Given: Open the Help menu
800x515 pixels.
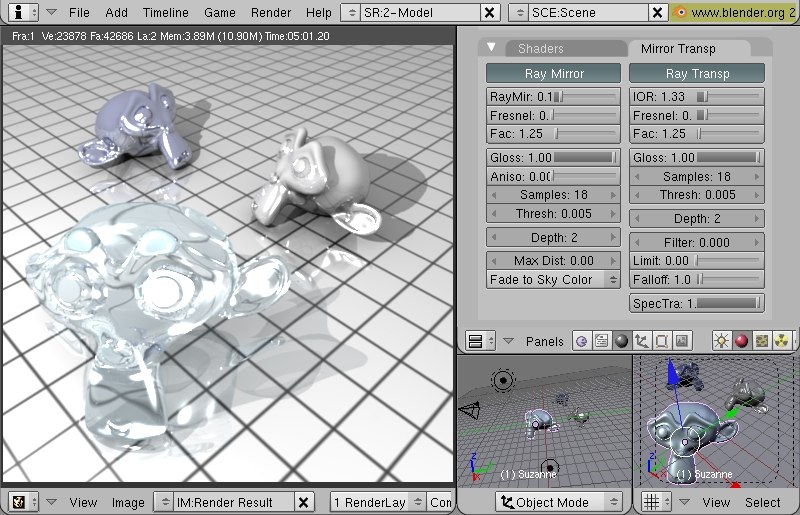Looking at the screenshot, I should [x=319, y=12].
